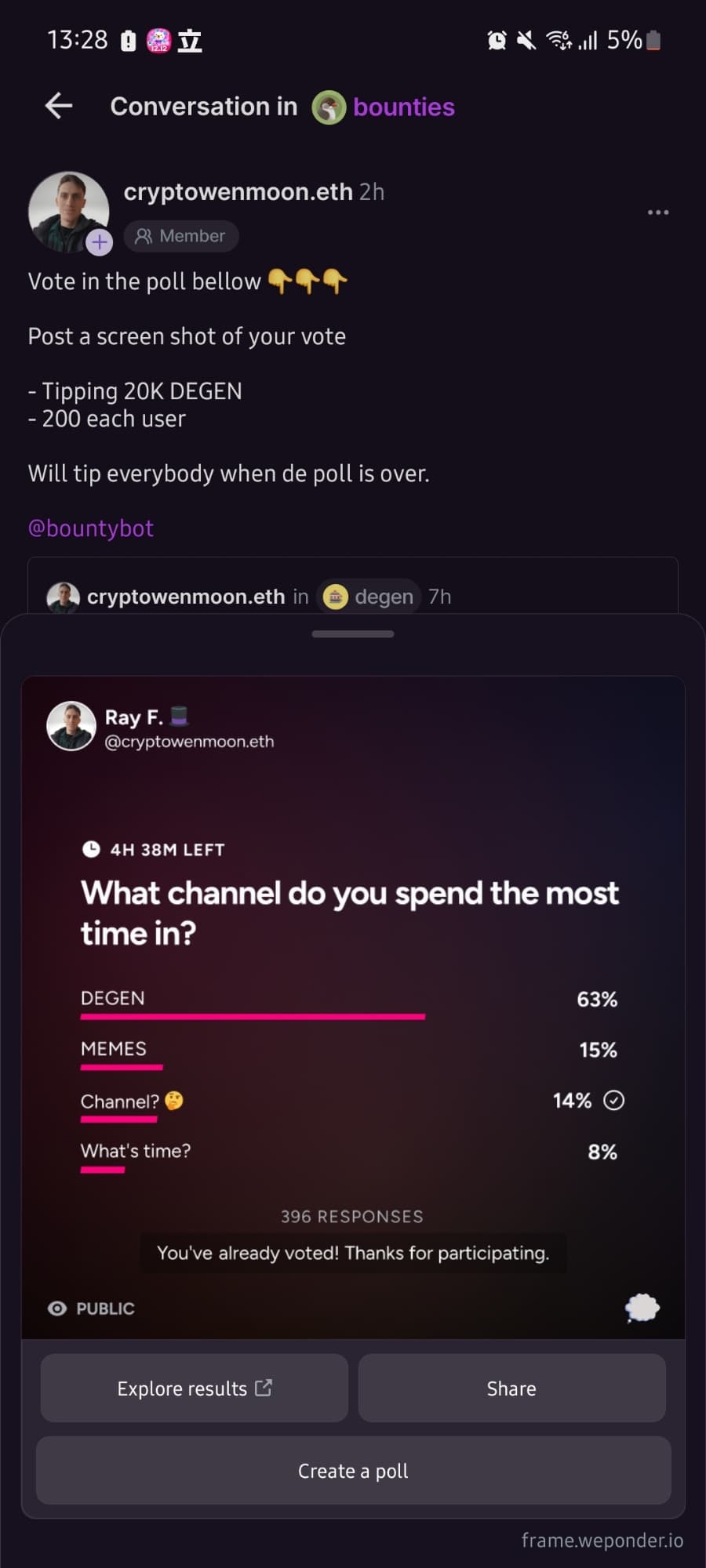Select the DEGEN poll option
706x1568 pixels.
[348, 1002]
